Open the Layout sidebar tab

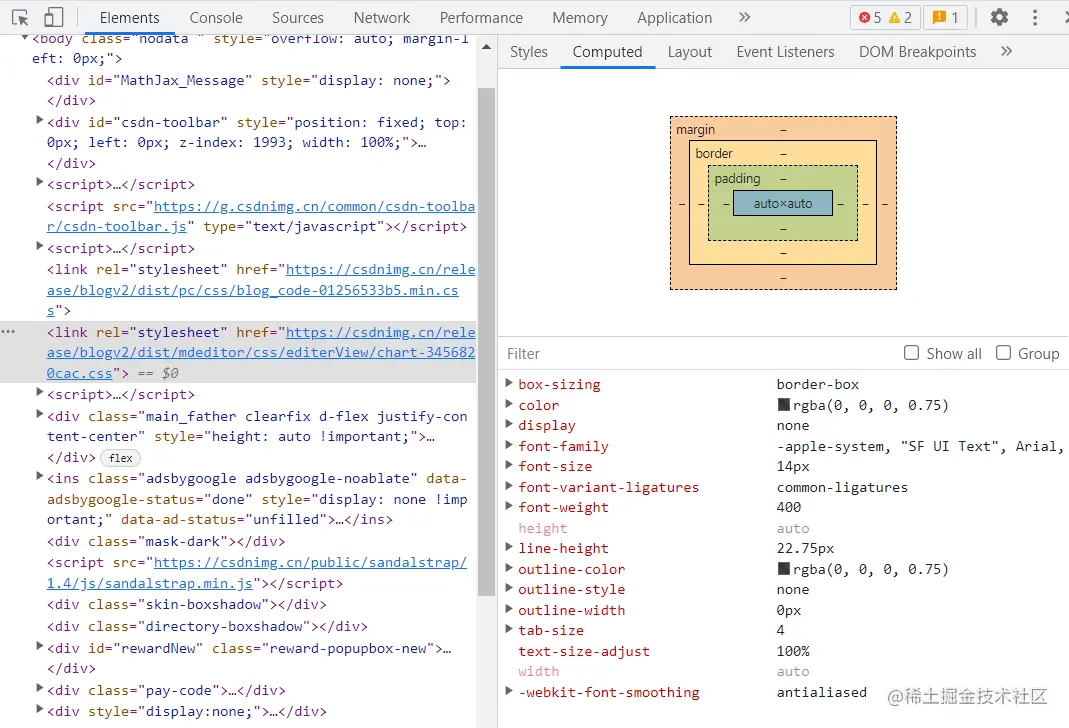click(x=689, y=52)
